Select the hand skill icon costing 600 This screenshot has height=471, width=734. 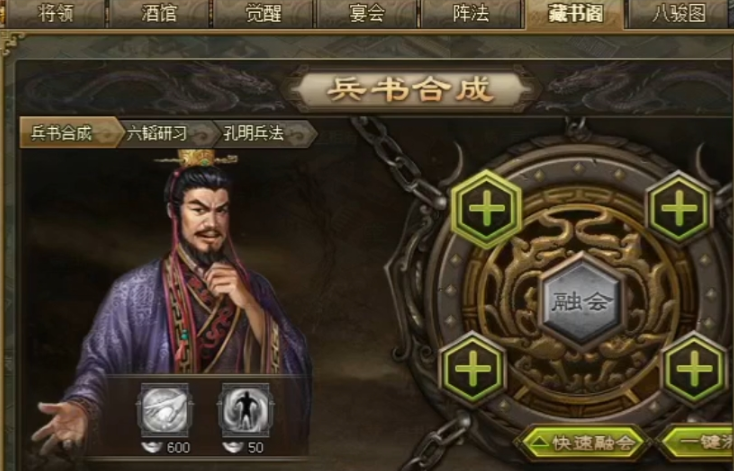coord(165,411)
